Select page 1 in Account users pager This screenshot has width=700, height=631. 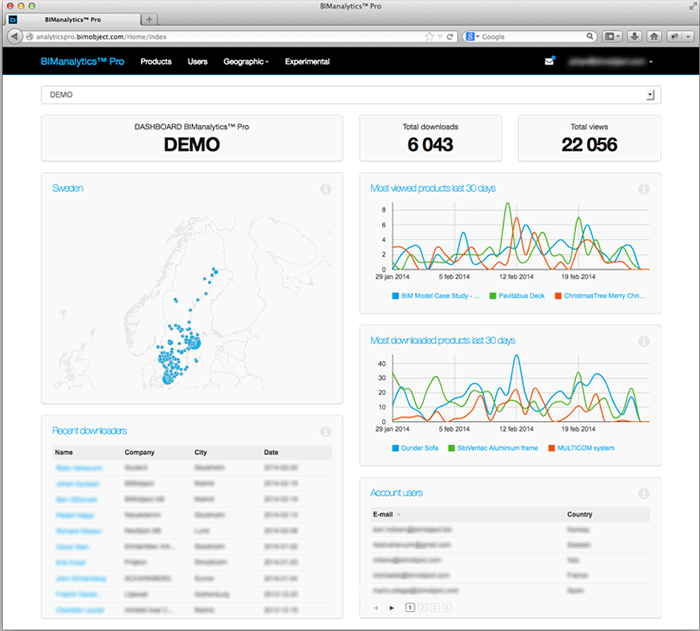(x=410, y=608)
